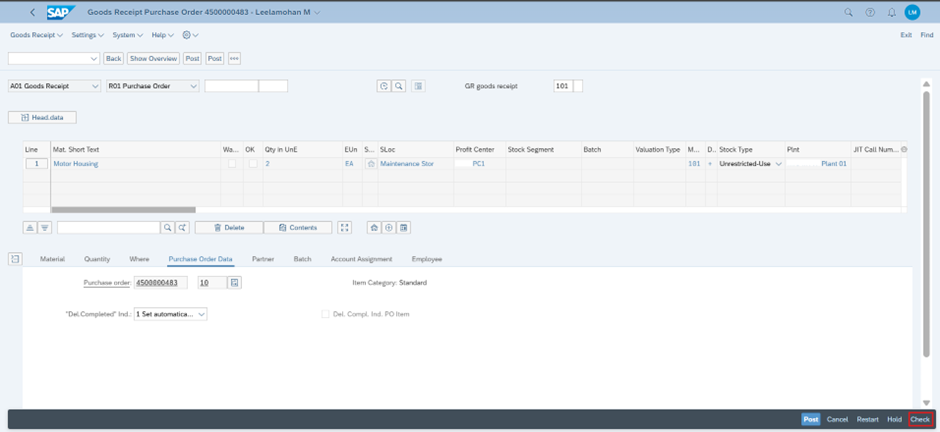Screen dimensions: 940x432
Task: Open the notifications bell
Action: pos(891,12)
